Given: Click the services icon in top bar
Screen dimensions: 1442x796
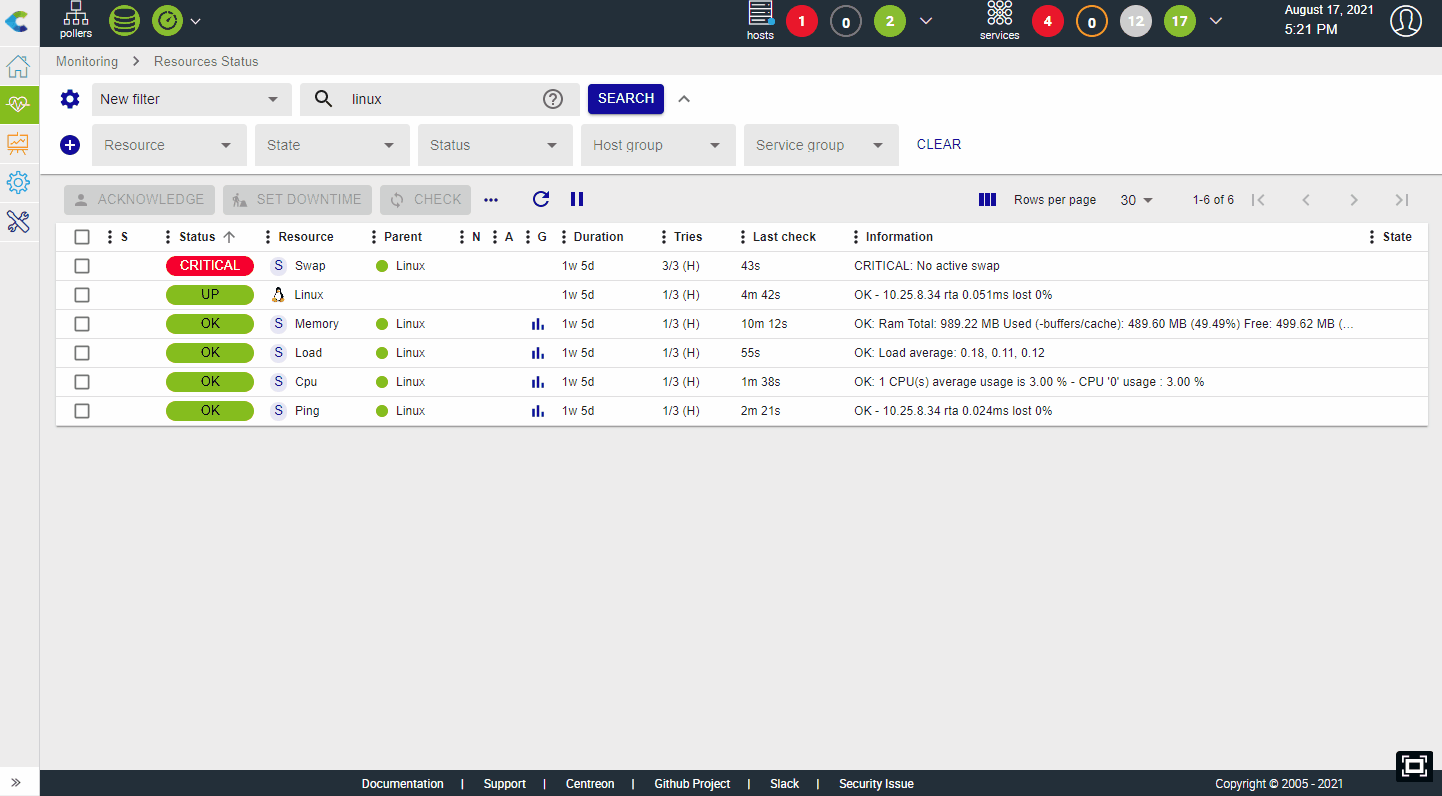Looking at the screenshot, I should (999, 21).
